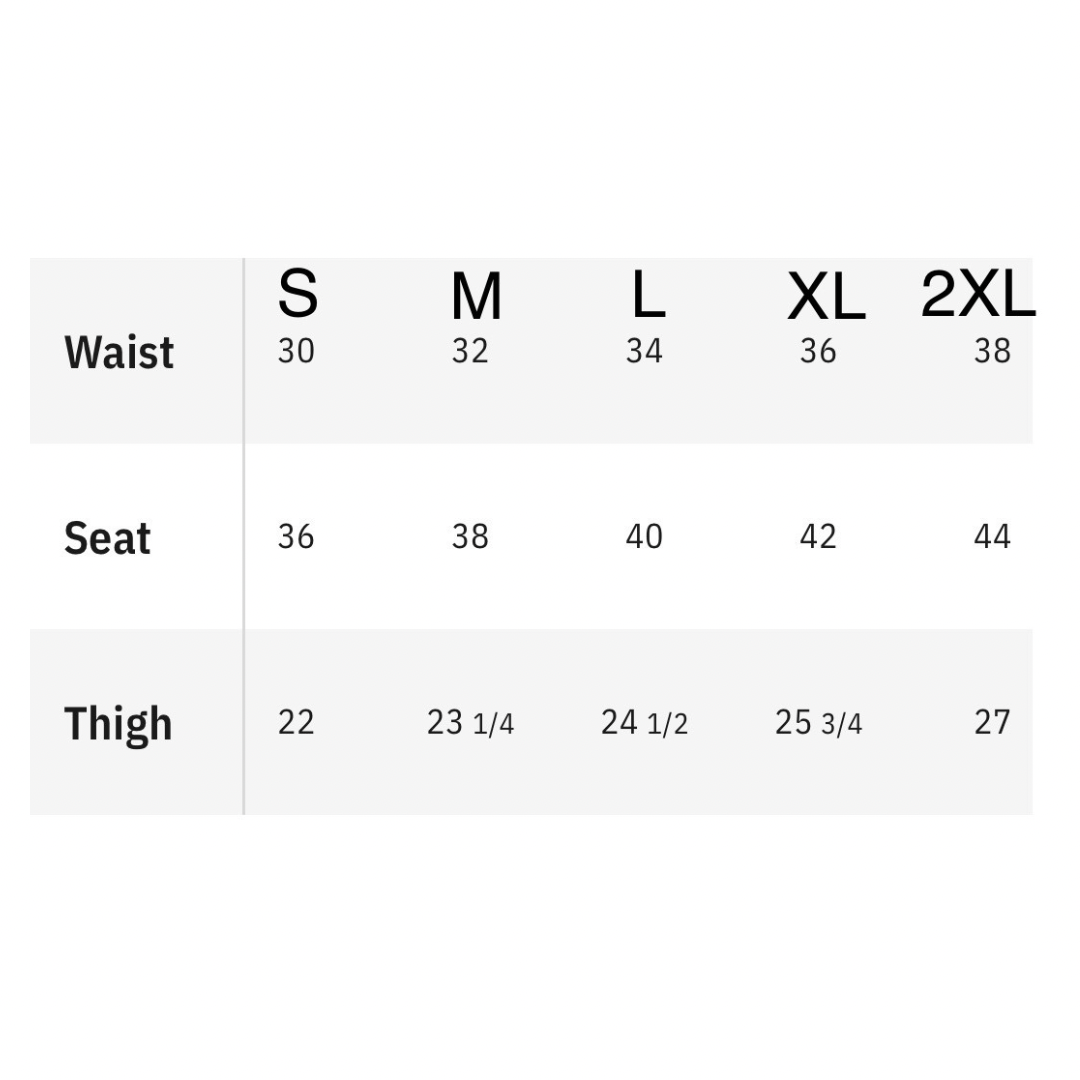This screenshot has width=1080, height=1080.
Task: Select the M size column header
Action: (475, 298)
